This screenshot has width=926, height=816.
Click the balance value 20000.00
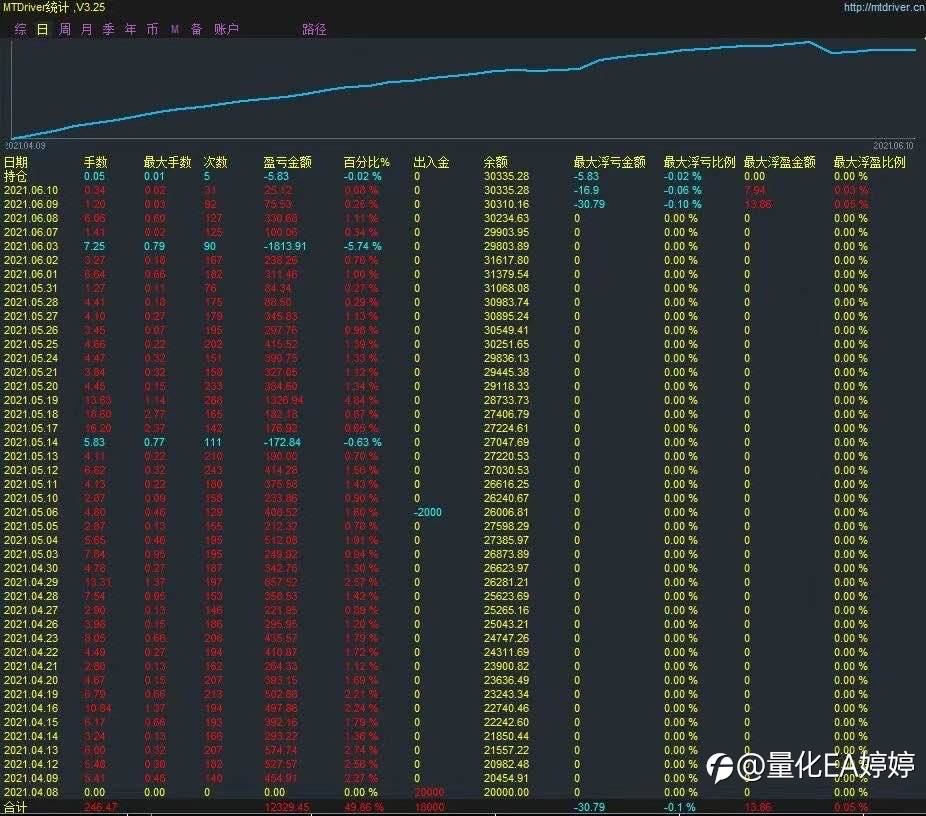(x=506, y=792)
